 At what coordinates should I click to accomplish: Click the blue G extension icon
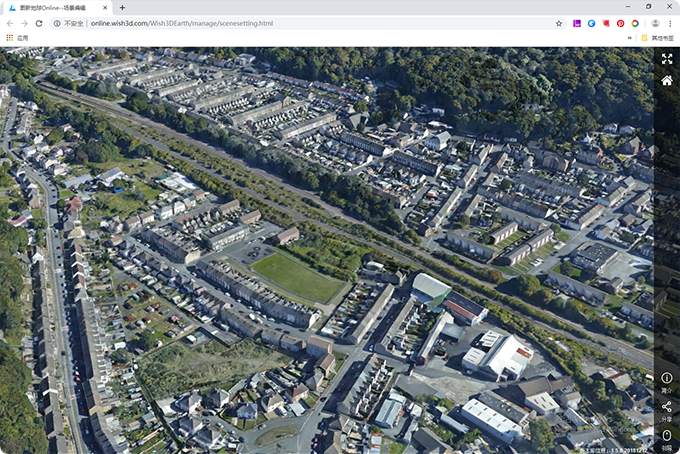591,23
